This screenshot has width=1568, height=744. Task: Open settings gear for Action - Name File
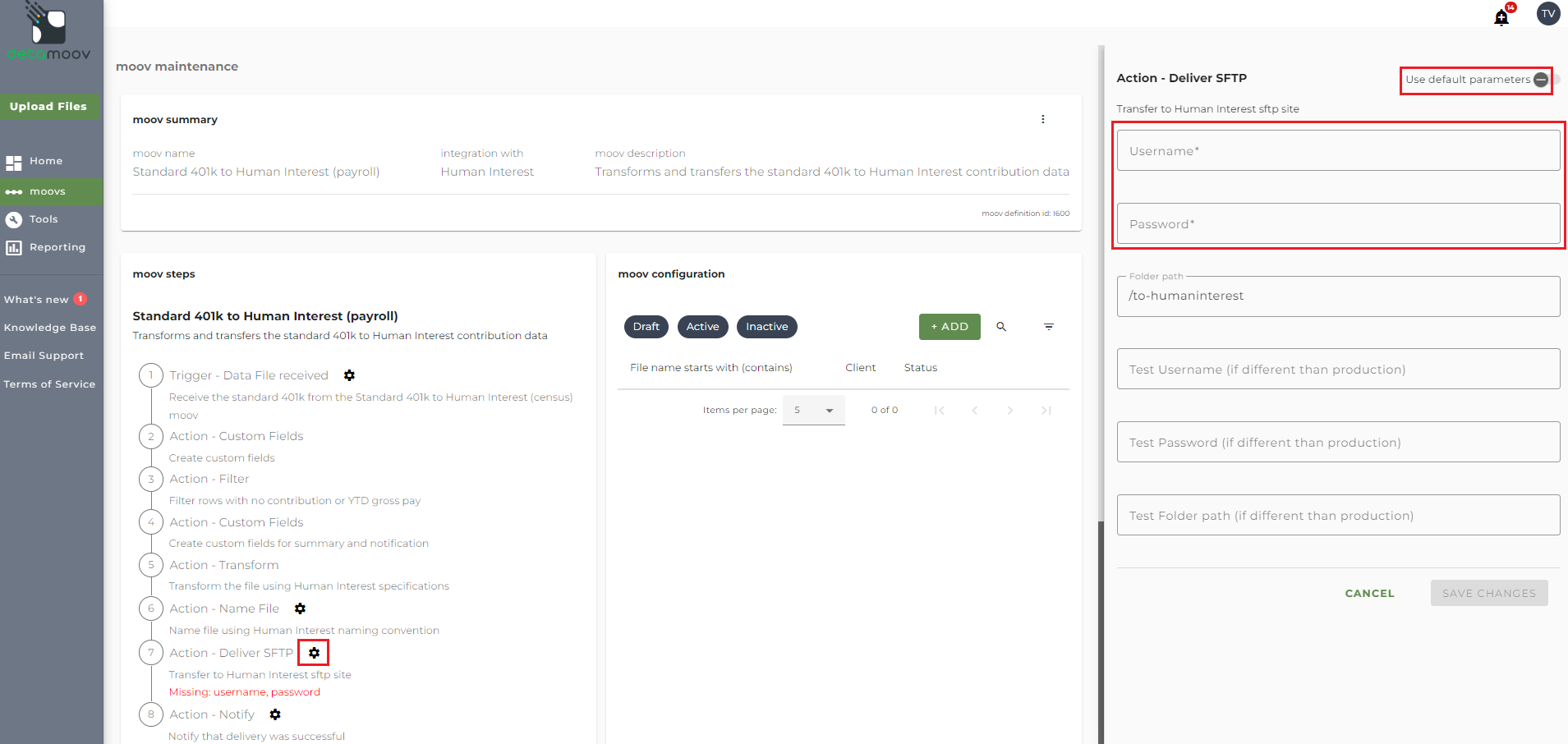pos(300,609)
